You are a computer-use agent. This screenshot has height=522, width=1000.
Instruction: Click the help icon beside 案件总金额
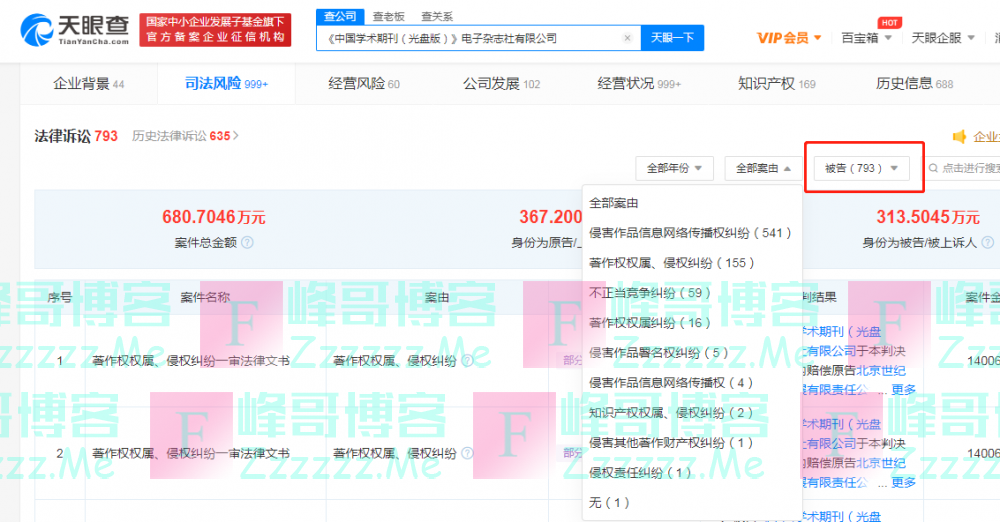pyautogui.click(x=247, y=242)
